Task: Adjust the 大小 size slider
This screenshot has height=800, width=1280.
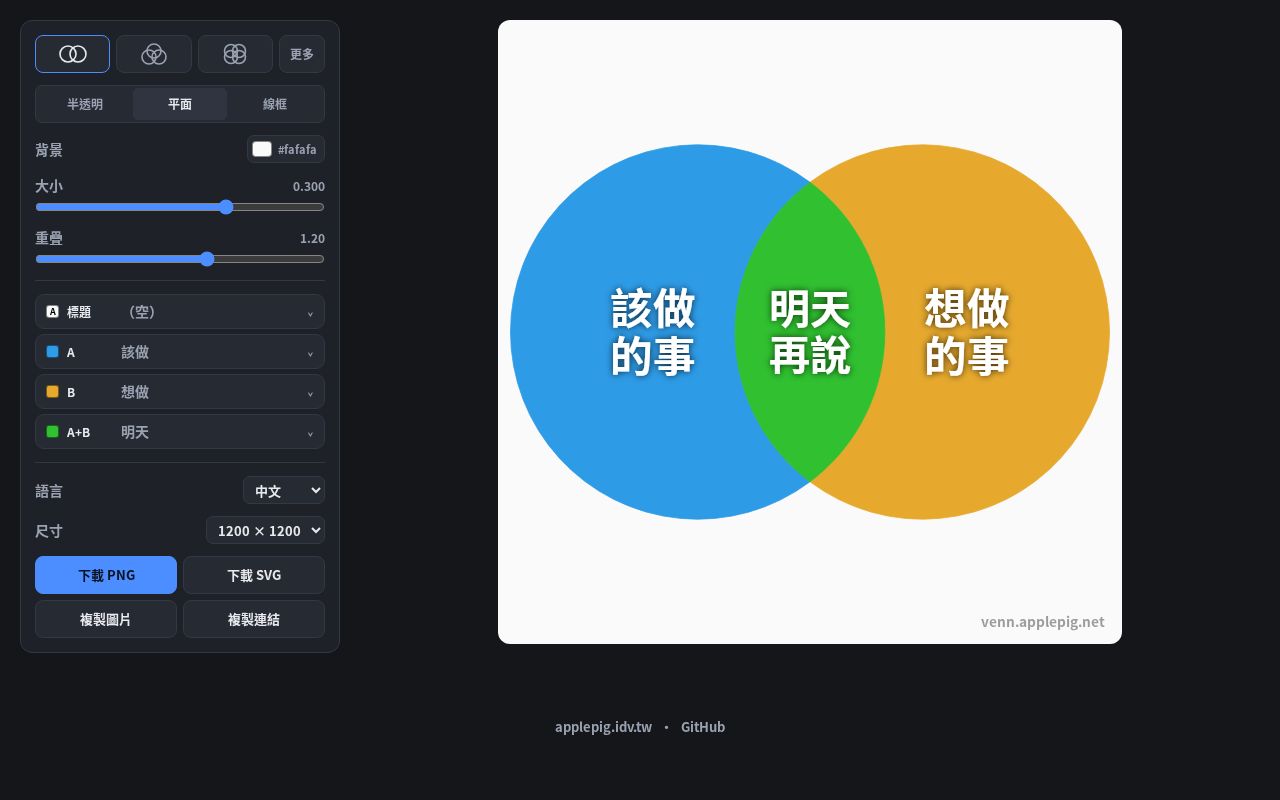Action: (180, 207)
